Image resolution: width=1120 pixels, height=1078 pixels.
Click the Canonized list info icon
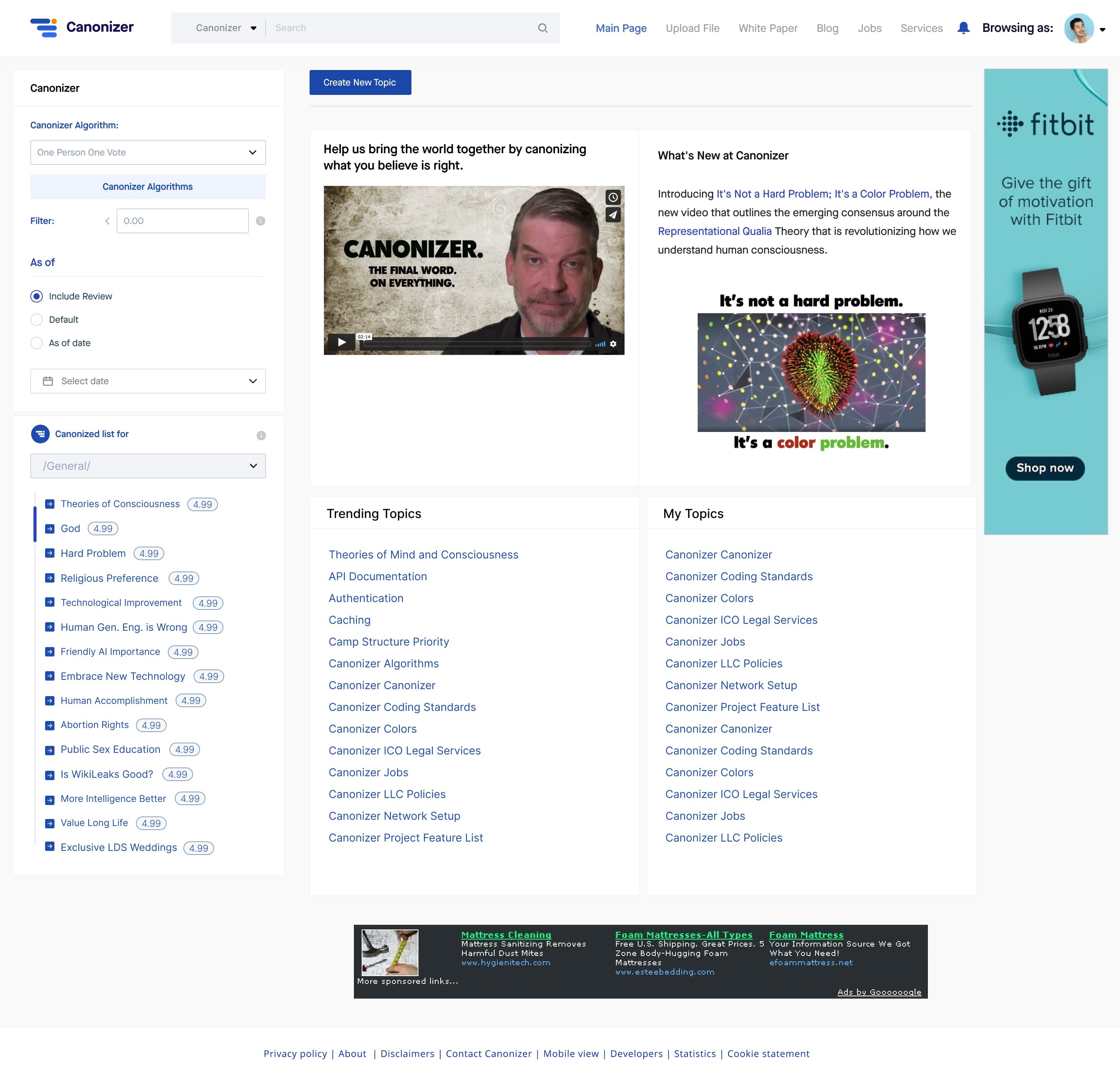click(x=261, y=435)
